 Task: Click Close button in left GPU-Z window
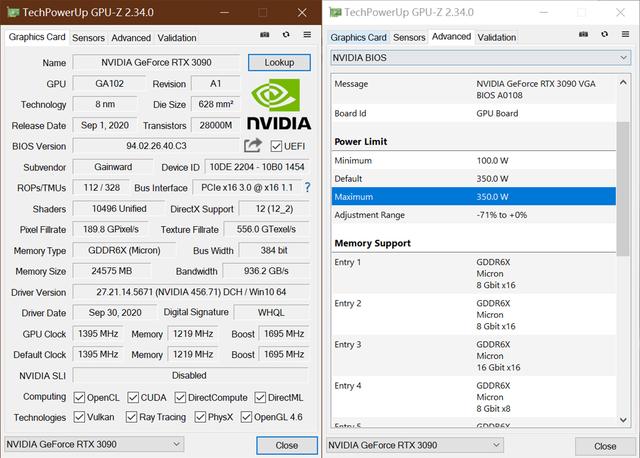point(287,445)
